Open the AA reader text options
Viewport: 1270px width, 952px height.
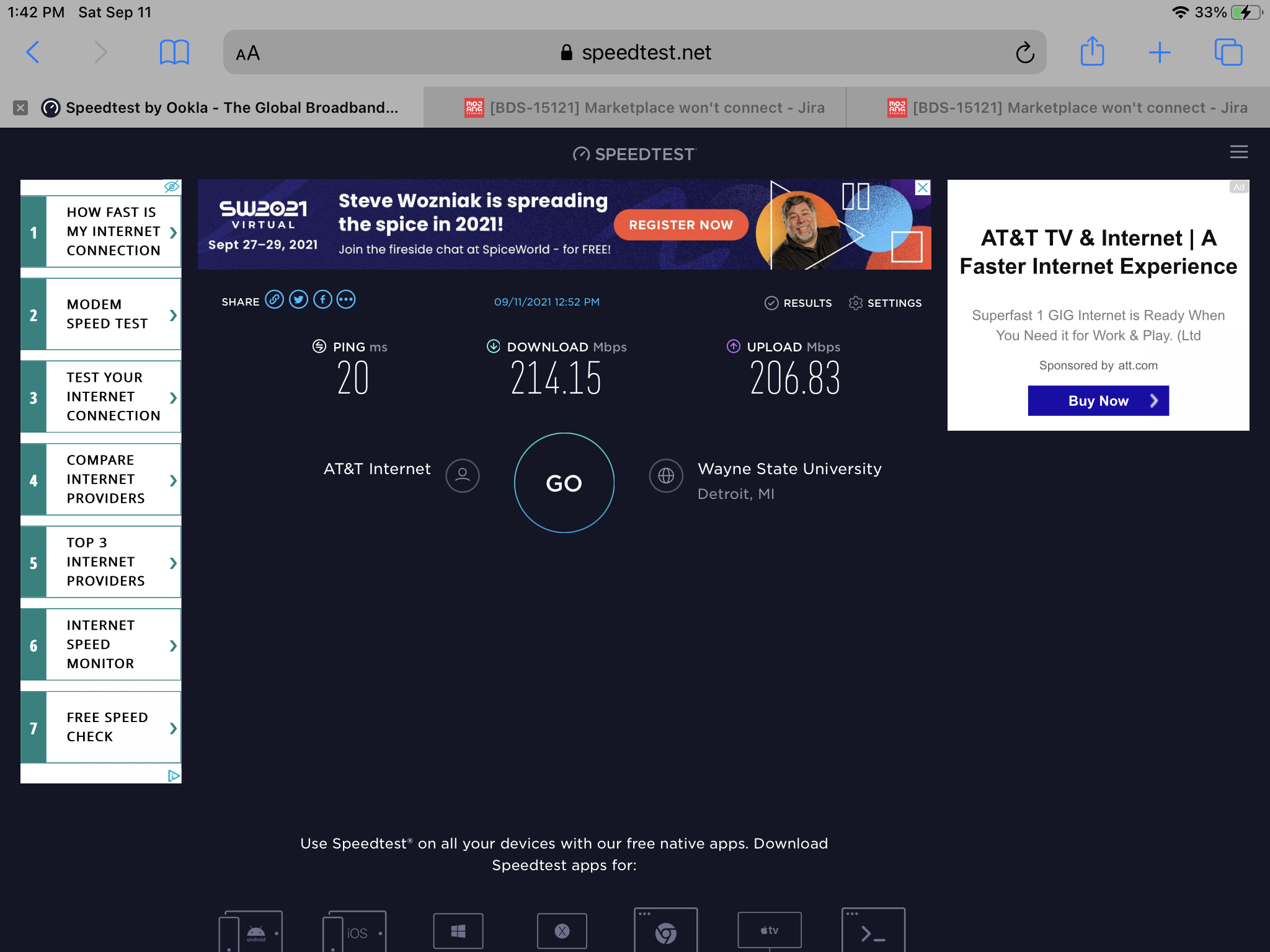tap(247, 53)
